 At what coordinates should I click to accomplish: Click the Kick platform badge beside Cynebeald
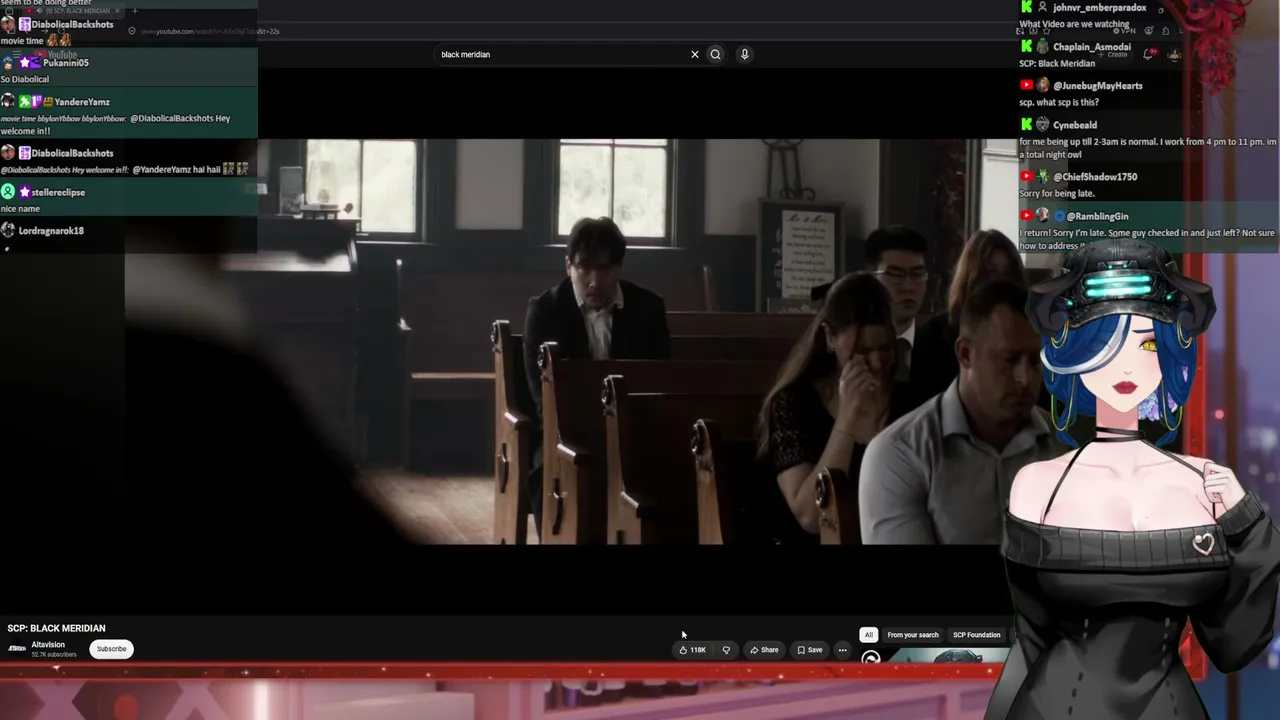(x=1026, y=125)
